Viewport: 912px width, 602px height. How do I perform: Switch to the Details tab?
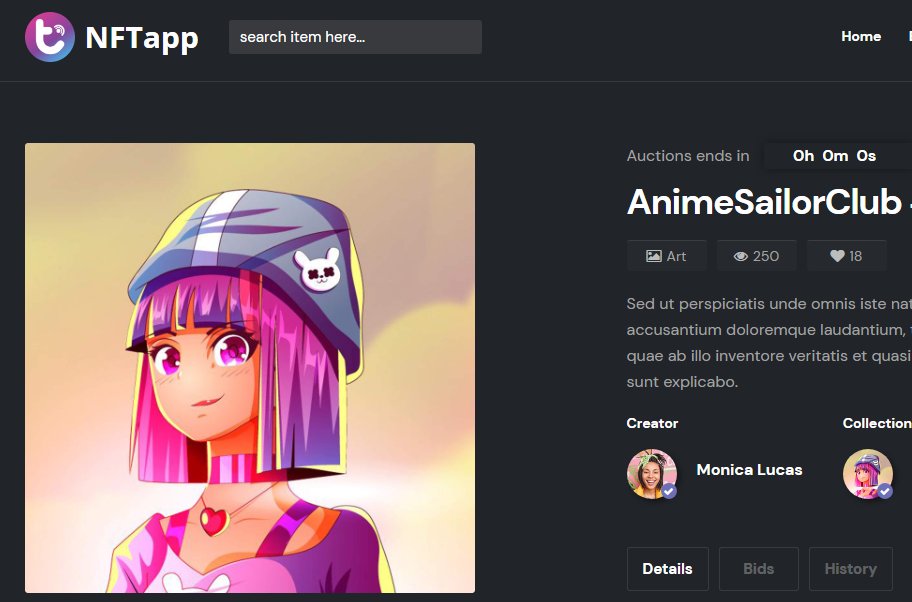click(x=668, y=569)
